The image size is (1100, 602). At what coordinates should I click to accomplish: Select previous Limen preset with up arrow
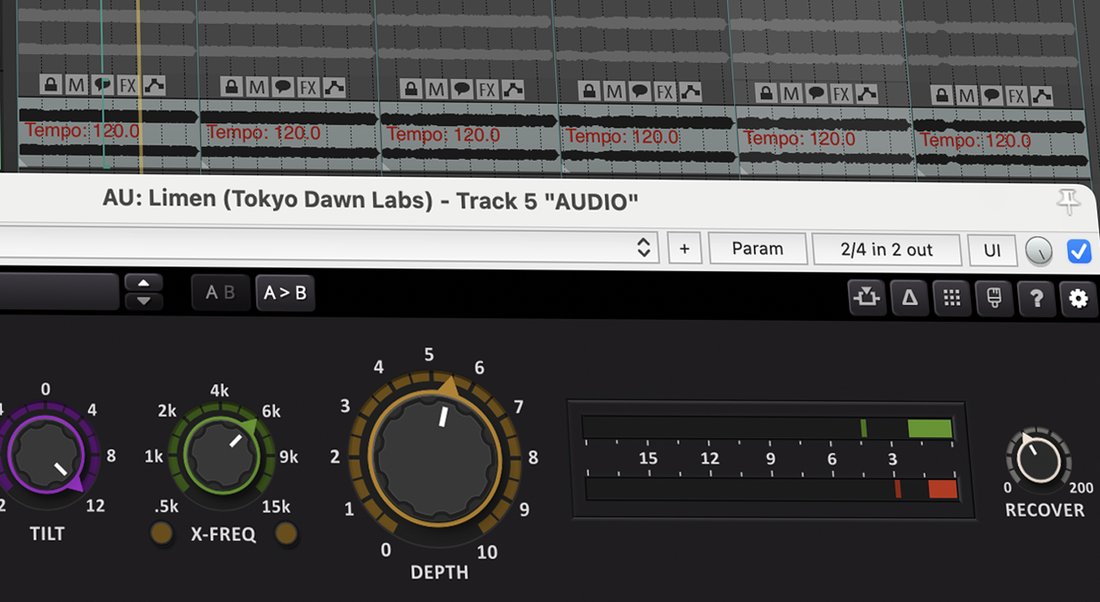144,283
